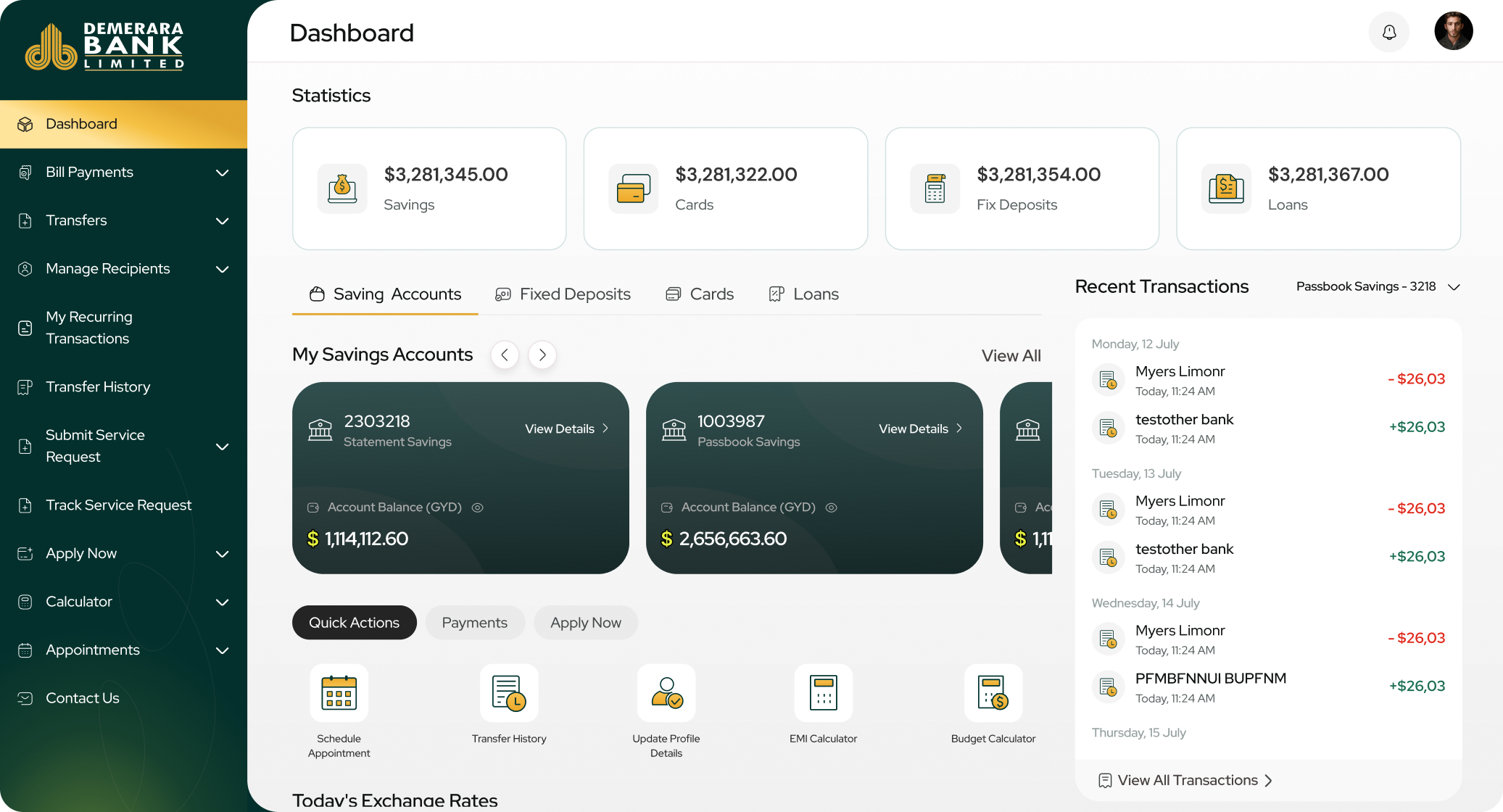Open the user profile avatar

point(1453,31)
